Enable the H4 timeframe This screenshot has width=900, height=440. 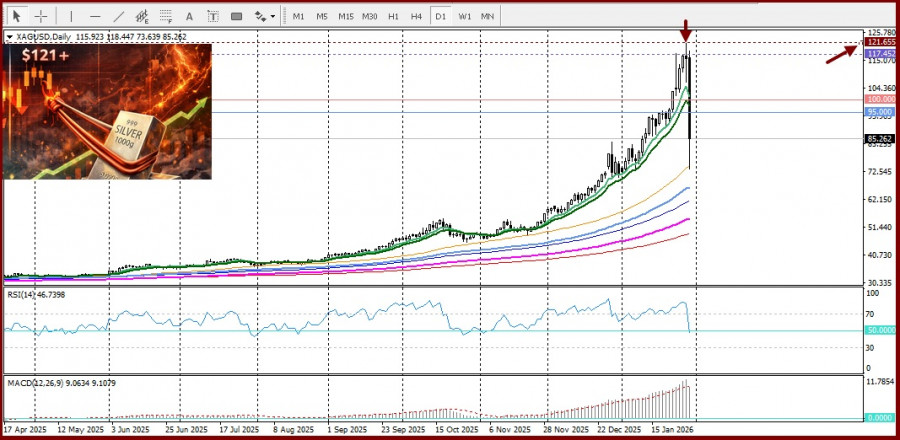(x=417, y=17)
